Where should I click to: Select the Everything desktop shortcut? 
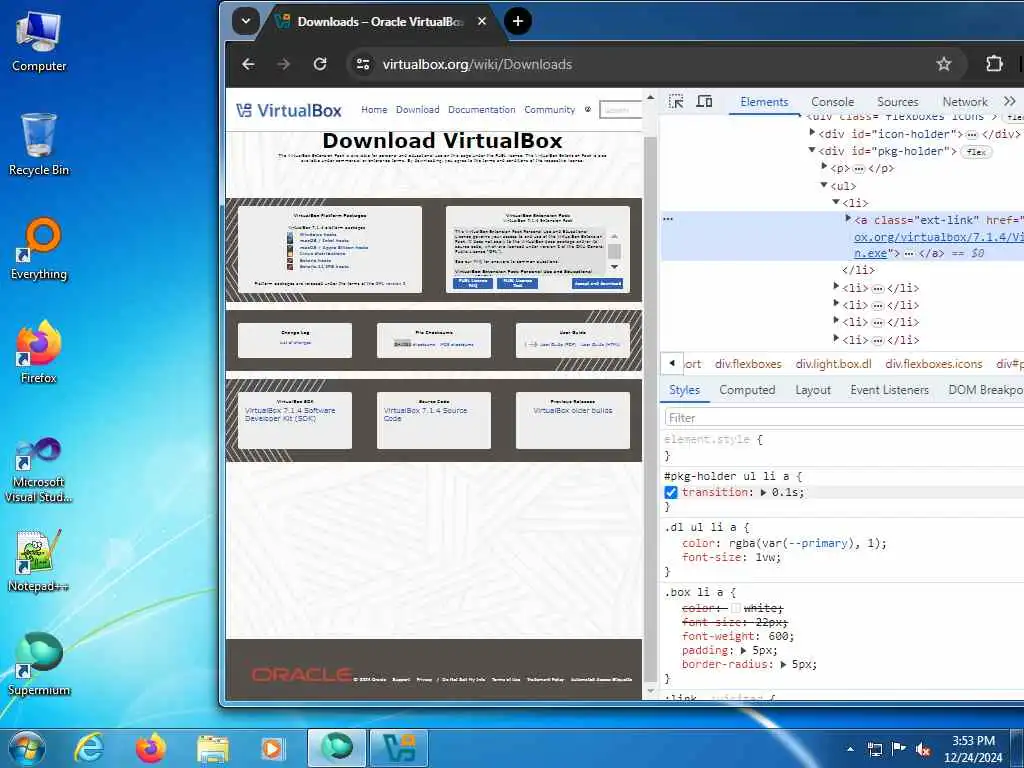[x=39, y=249]
